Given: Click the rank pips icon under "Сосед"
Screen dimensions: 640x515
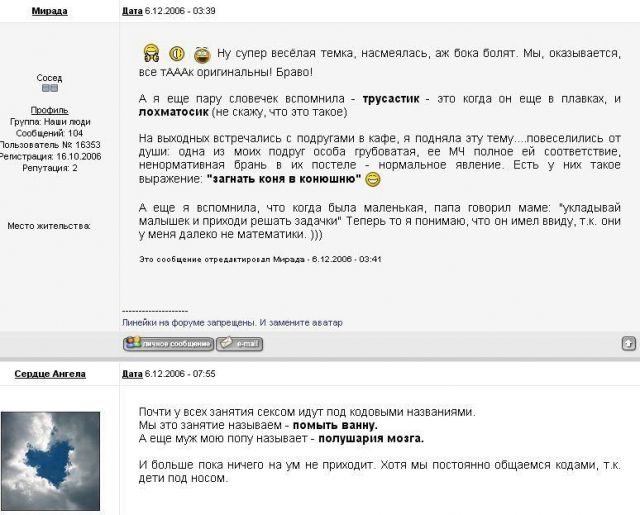Looking at the screenshot, I should [x=49, y=89].
